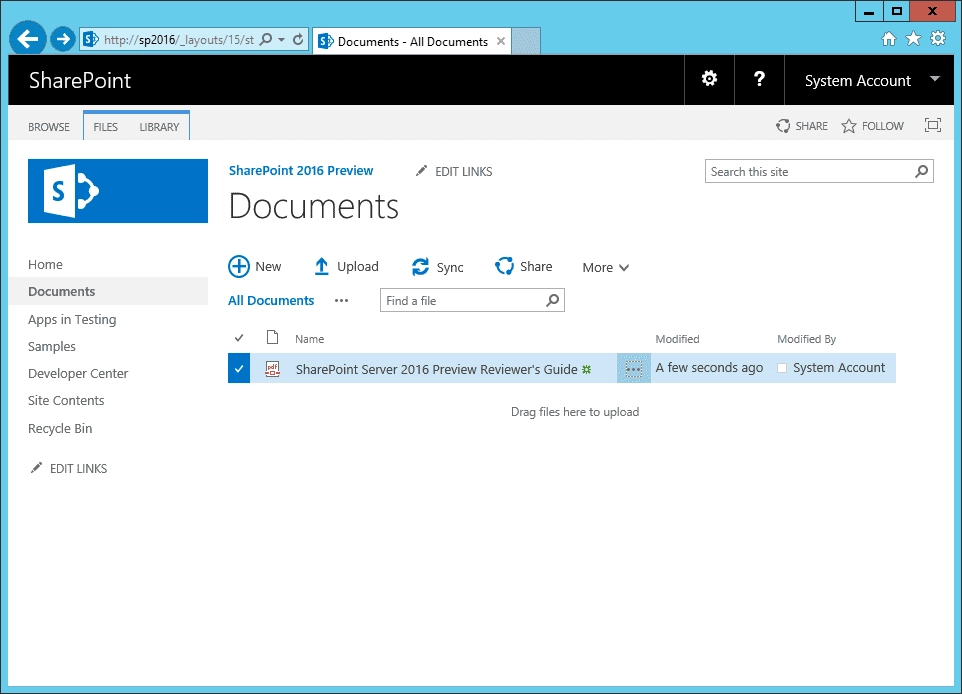The height and width of the screenshot is (694, 962).
Task: Click the presence checkbox beside System Account
Action: click(782, 368)
